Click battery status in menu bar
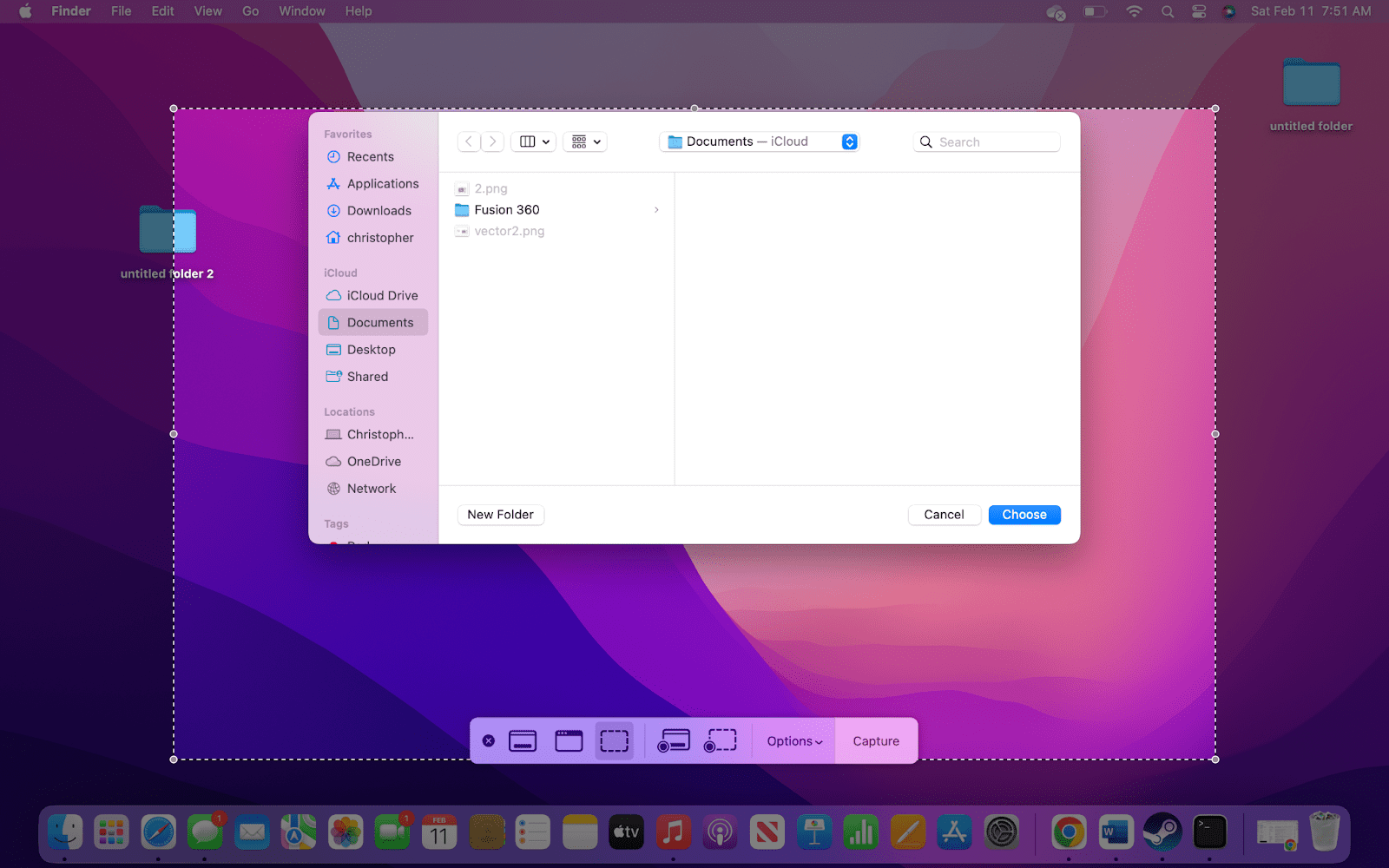Screen dimensions: 1389x868 click(1095, 11)
